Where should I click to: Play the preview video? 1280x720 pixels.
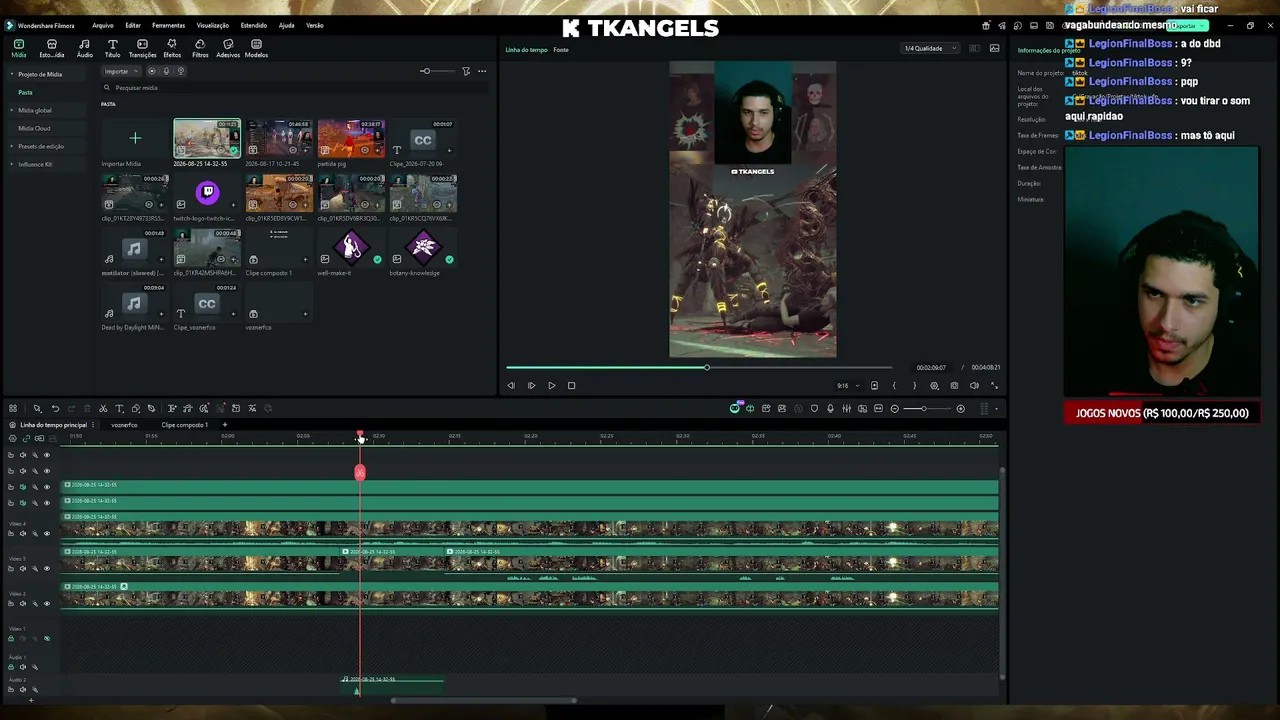551,385
